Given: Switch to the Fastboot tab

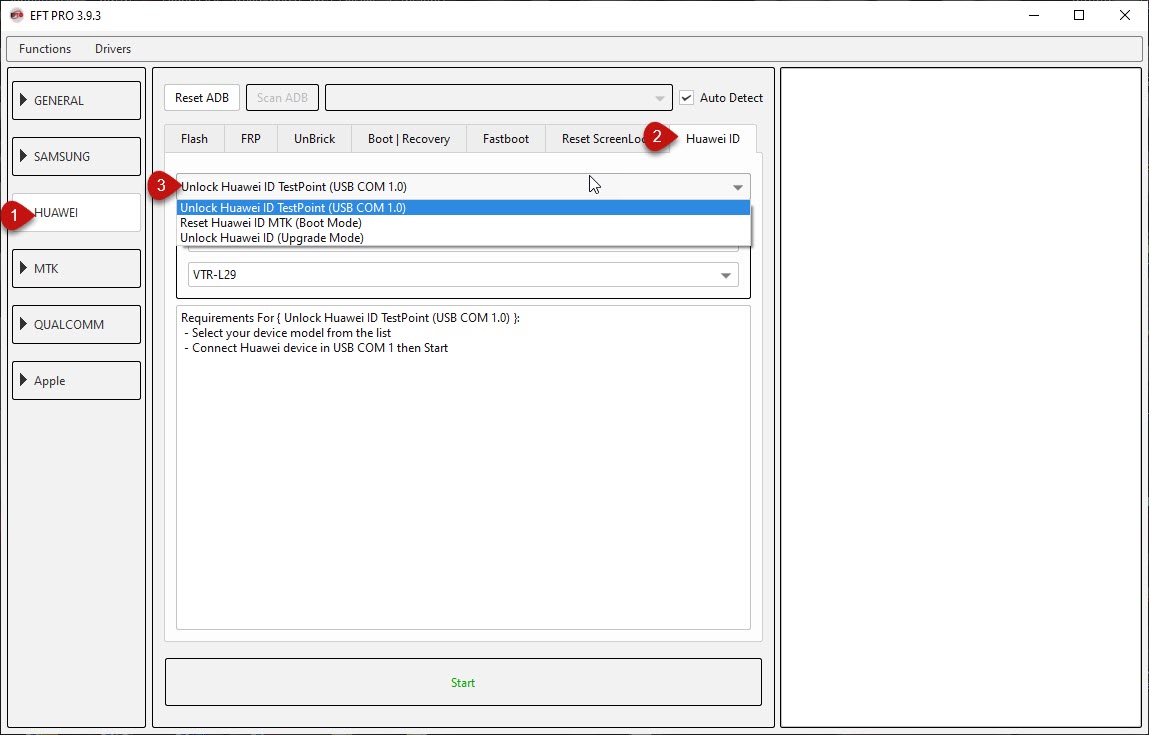Looking at the screenshot, I should coord(506,138).
